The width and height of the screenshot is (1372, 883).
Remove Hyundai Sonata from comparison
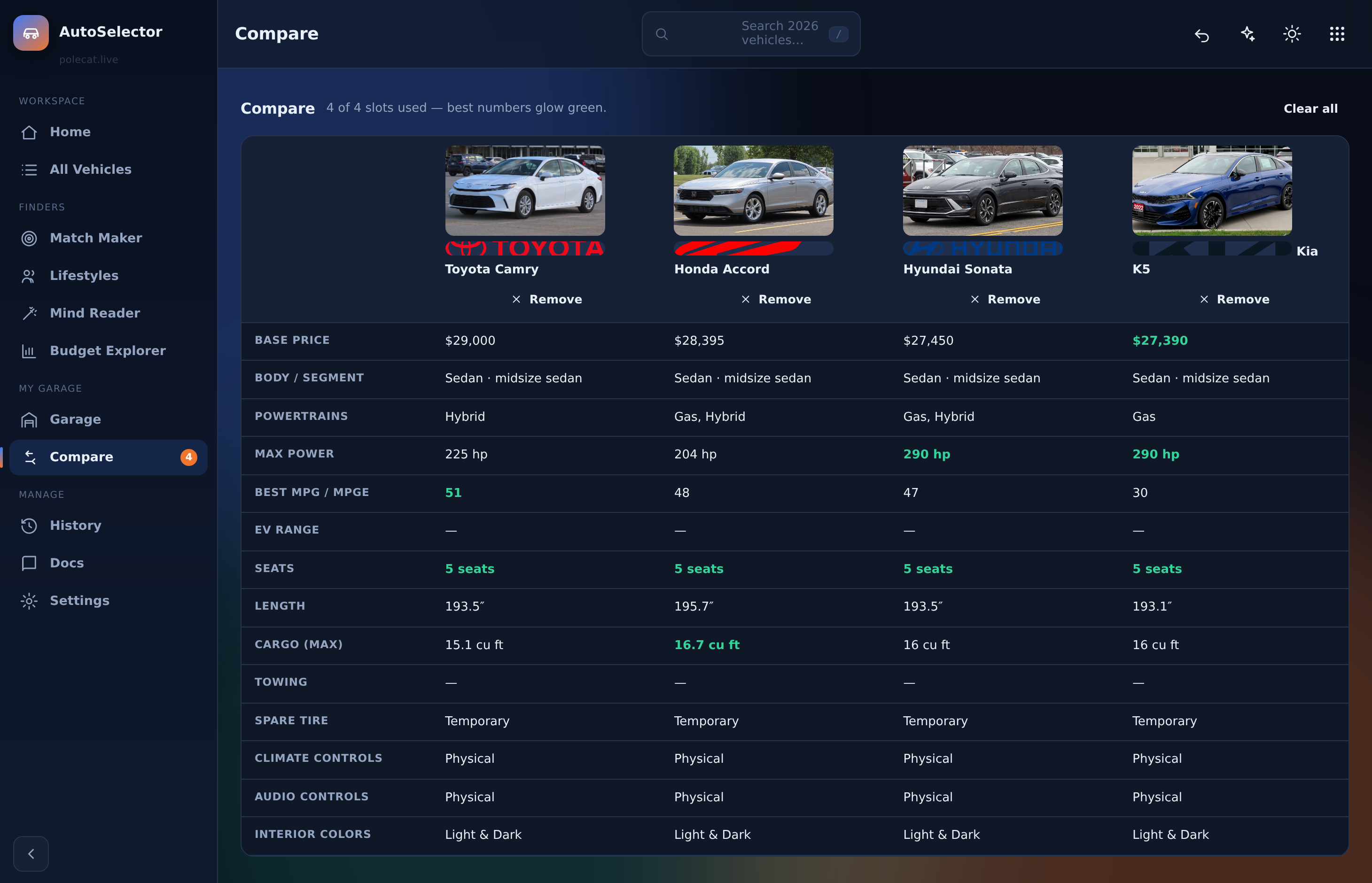pyautogui.click(x=1005, y=299)
